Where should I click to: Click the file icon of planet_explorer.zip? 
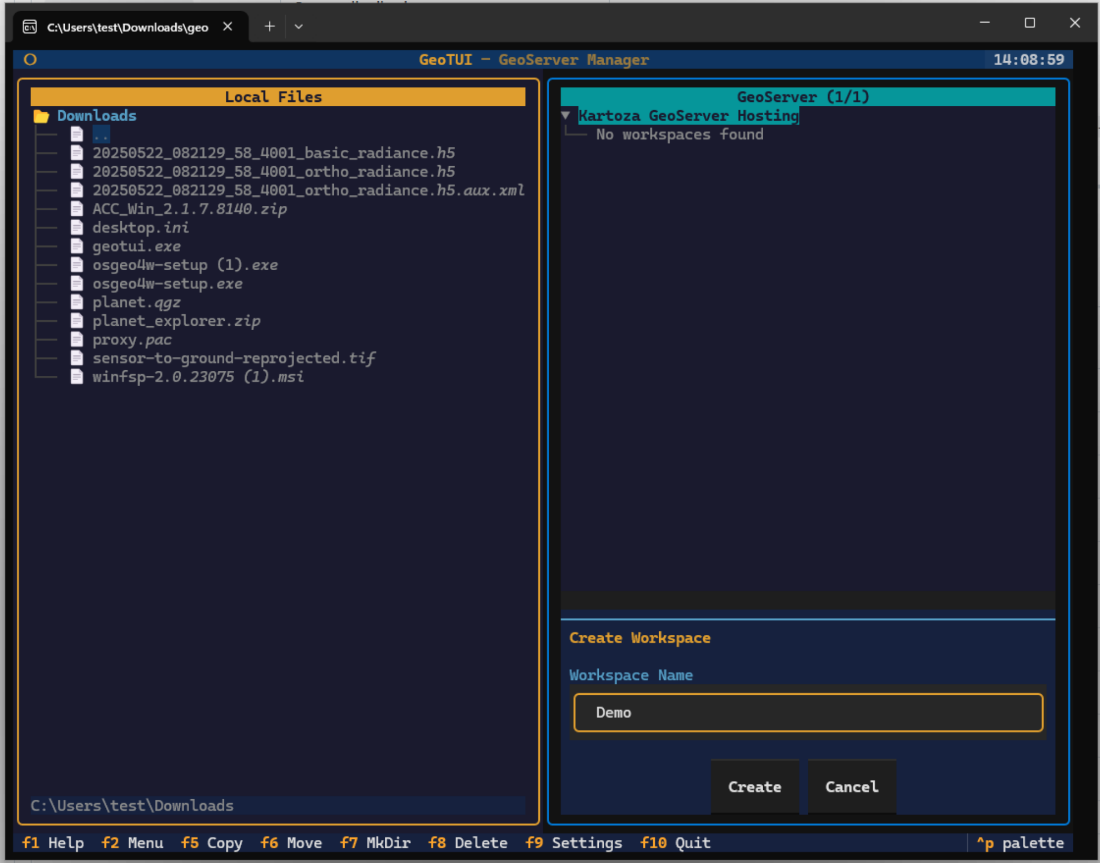[77, 321]
